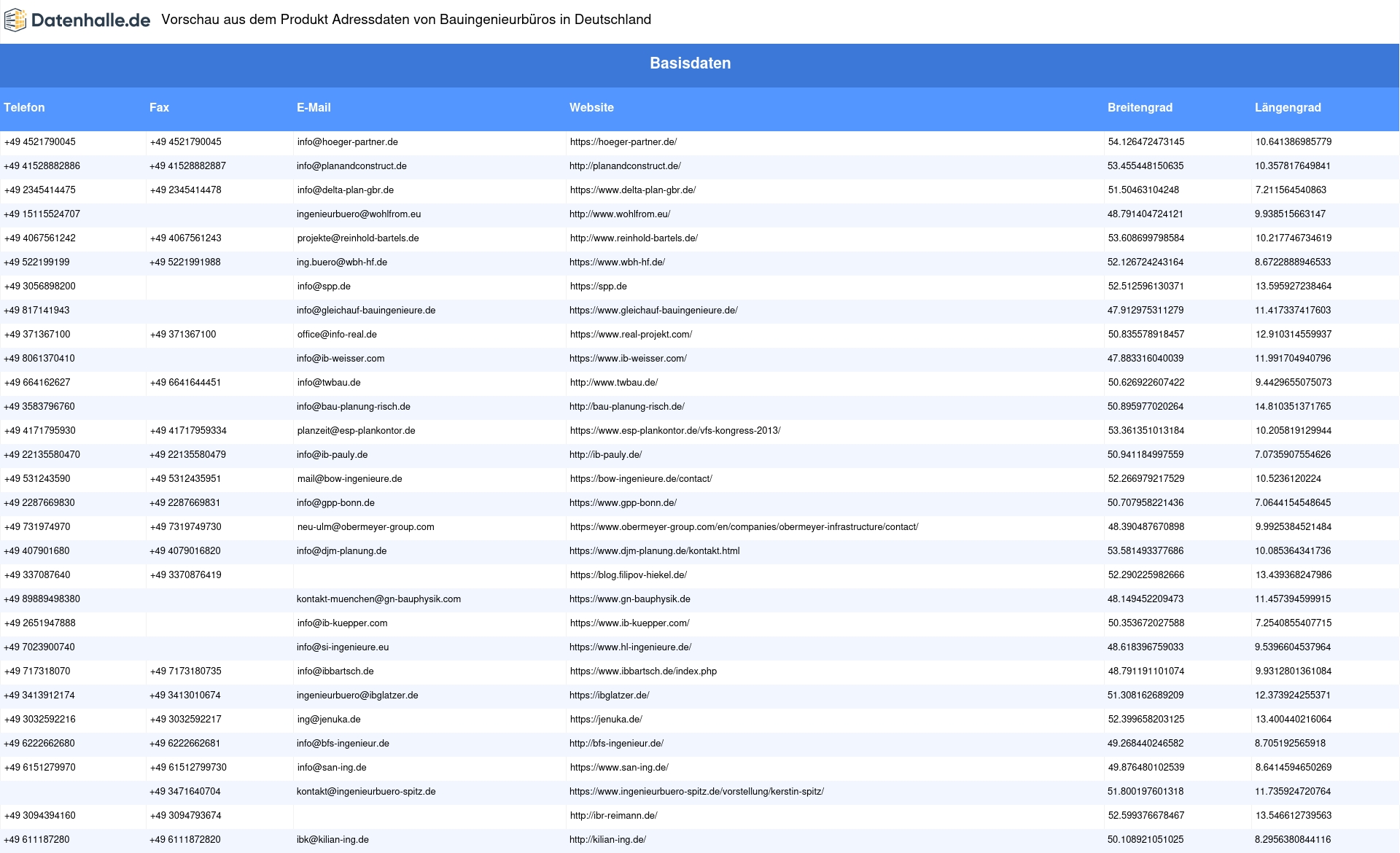The image size is (1400, 853).
Task: Click website https://www.san-ing.de/
Action: 619,768
